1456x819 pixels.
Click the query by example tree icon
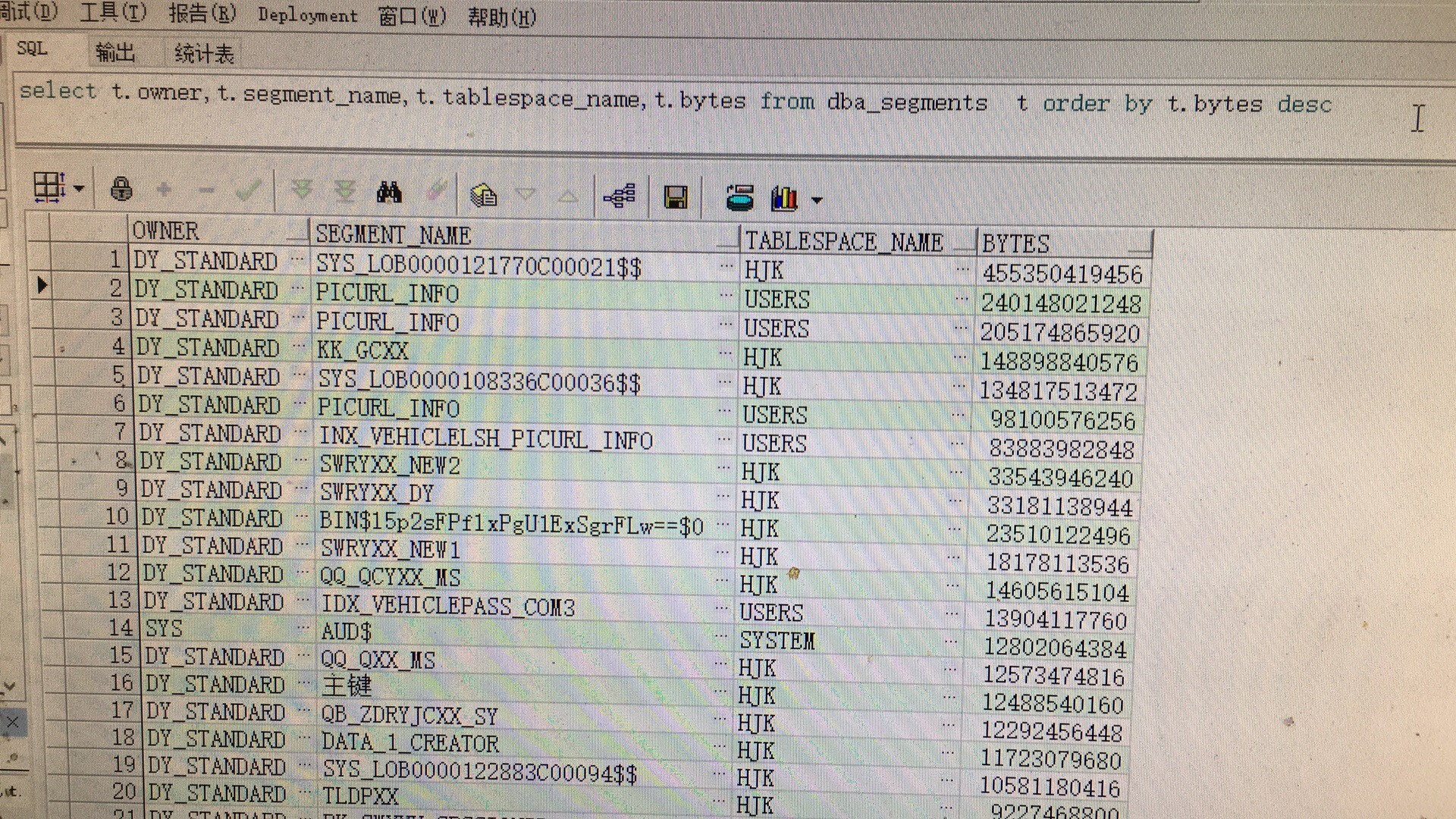(x=620, y=197)
